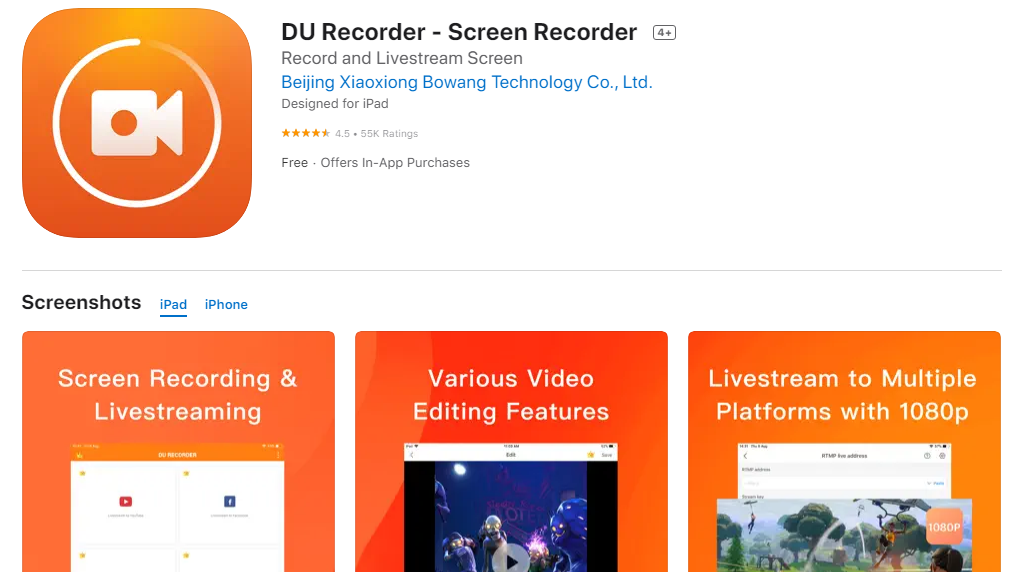Click the YouTube icon in first screenshot
The image size is (1014, 572).
(125, 501)
